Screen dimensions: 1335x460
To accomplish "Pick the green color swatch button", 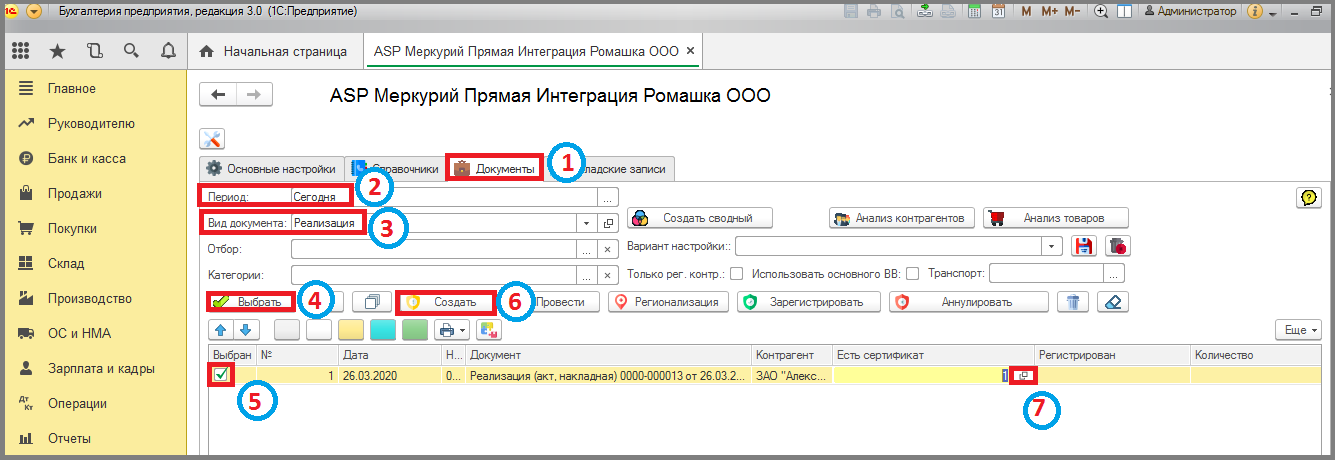I will click(416, 329).
